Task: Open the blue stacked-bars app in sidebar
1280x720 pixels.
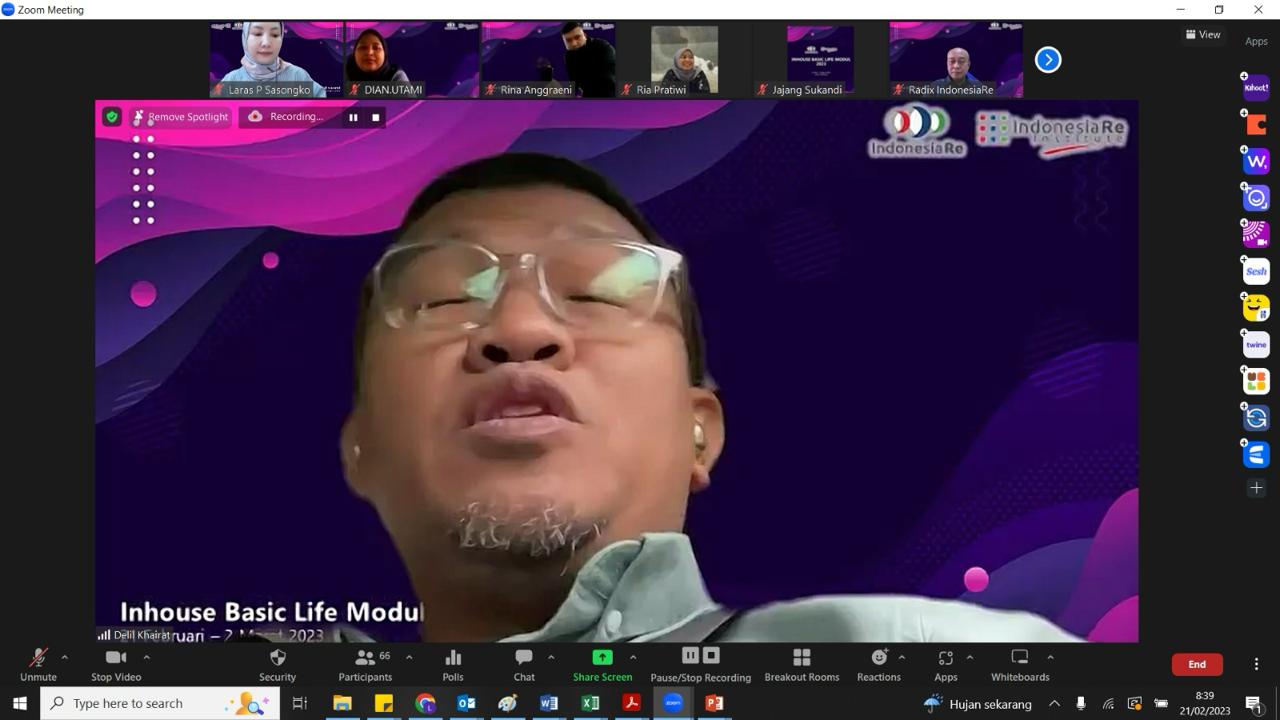Action: point(1256,454)
